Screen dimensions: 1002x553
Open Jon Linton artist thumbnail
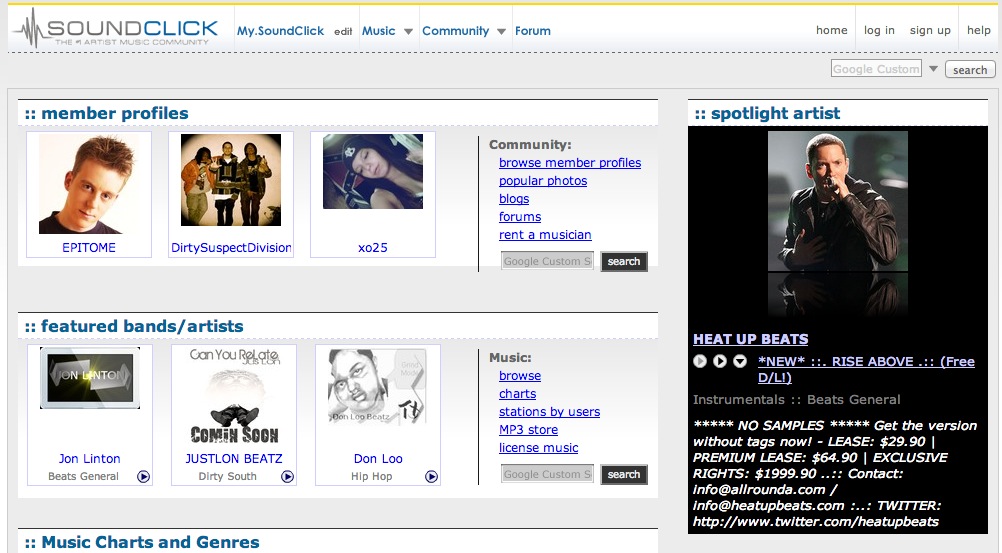(90, 378)
